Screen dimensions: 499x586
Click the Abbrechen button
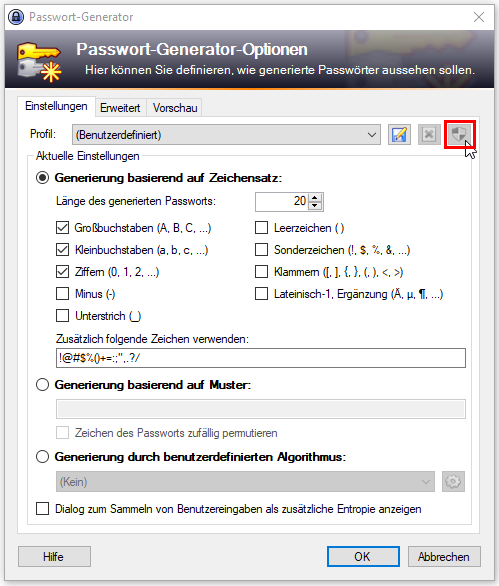[x=444, y=556]
